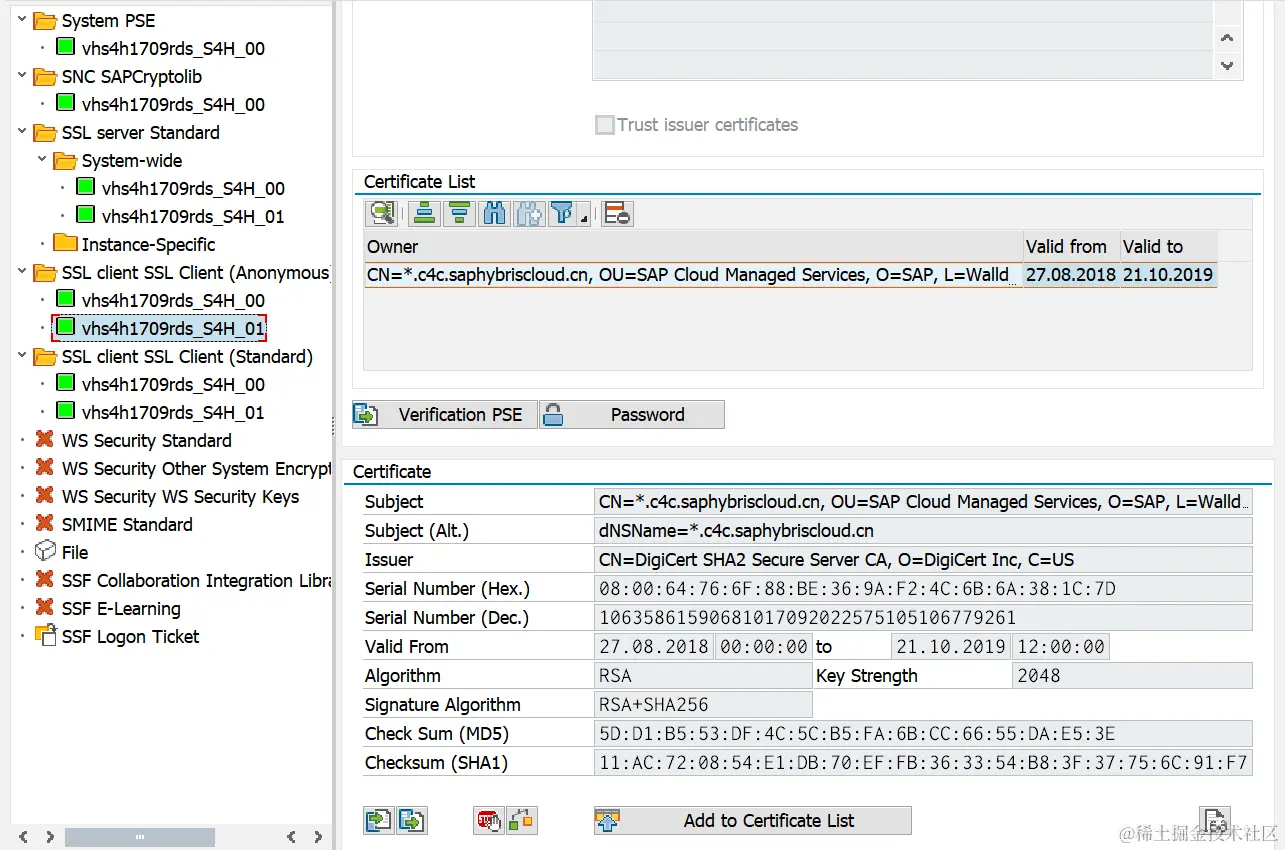Screen dimensions: 1285x850
Task: Apply a filter to the Certificate List
Action: pos(560,213)
